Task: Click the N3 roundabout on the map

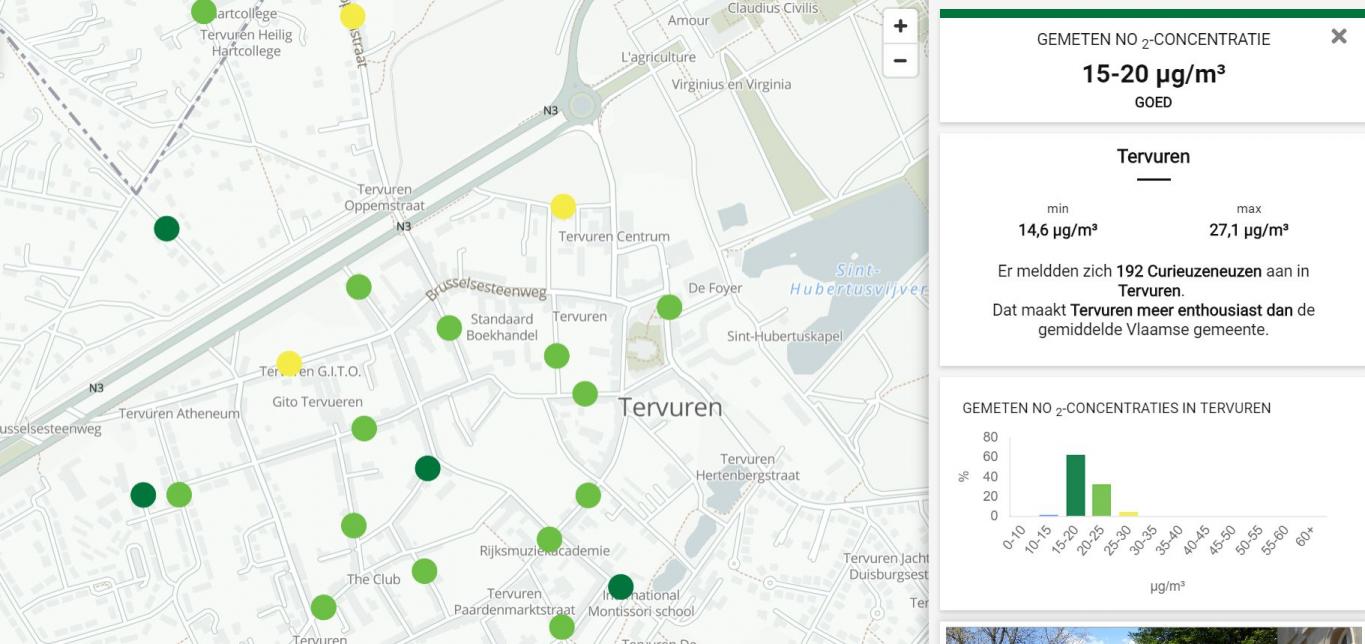Action: (582, 104)
